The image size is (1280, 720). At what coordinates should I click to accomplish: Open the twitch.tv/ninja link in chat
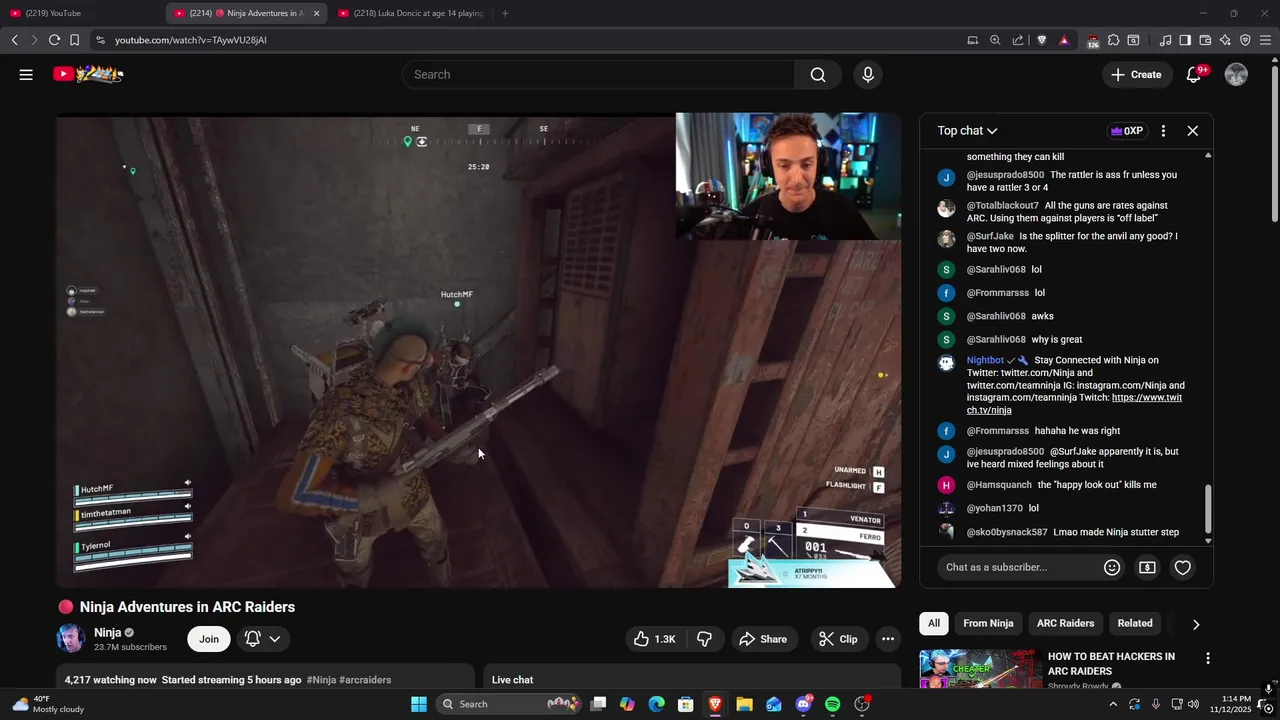[x=1074, y=404]
